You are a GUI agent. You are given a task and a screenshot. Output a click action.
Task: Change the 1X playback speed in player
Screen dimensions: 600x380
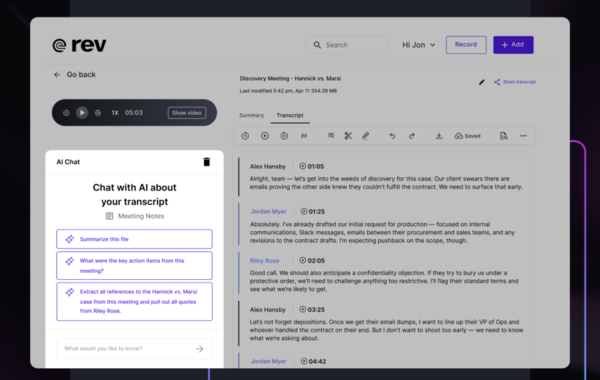click(115, 113)
